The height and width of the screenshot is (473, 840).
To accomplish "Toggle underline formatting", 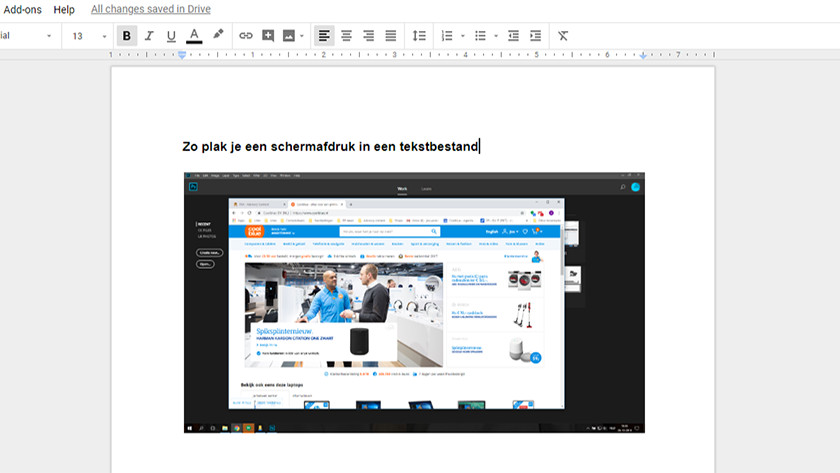I will [x=171, y=36].
